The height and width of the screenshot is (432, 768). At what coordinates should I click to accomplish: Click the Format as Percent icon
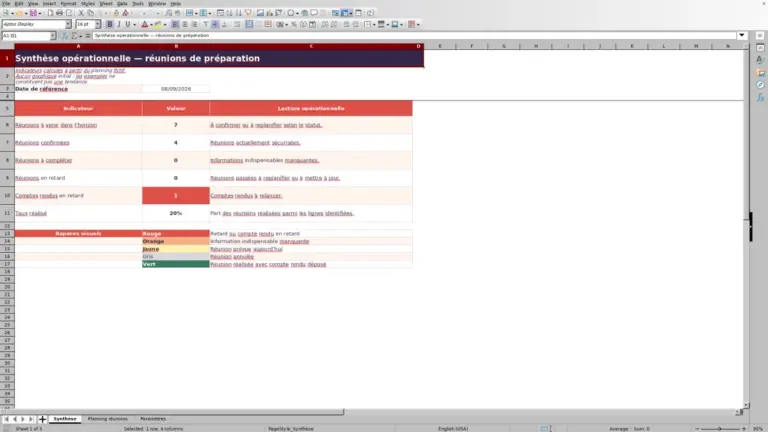click(294, 24)
